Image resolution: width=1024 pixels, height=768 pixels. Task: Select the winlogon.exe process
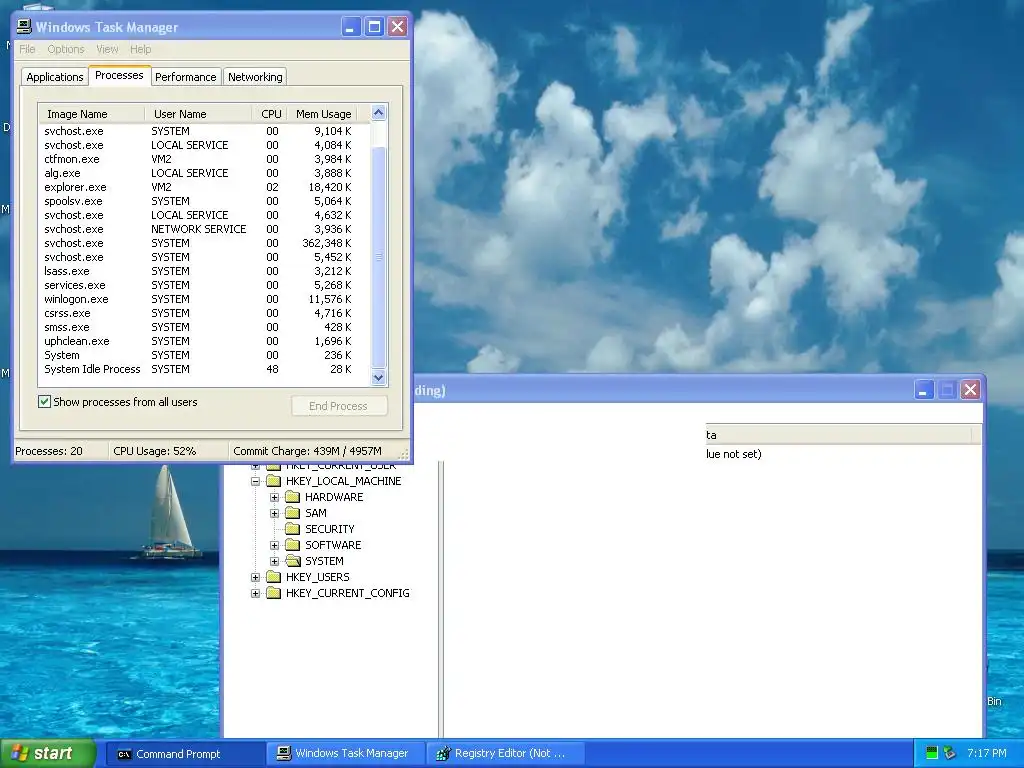(204, 299)
